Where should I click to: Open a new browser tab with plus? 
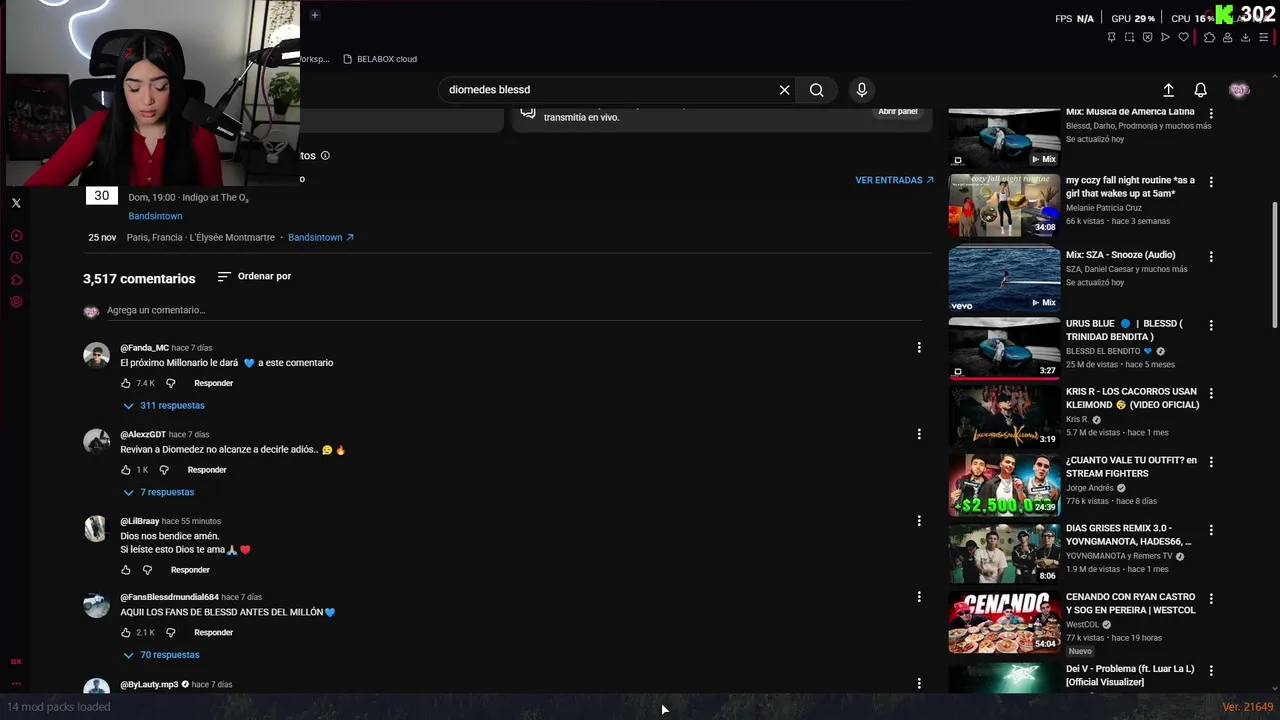[314, 15]
